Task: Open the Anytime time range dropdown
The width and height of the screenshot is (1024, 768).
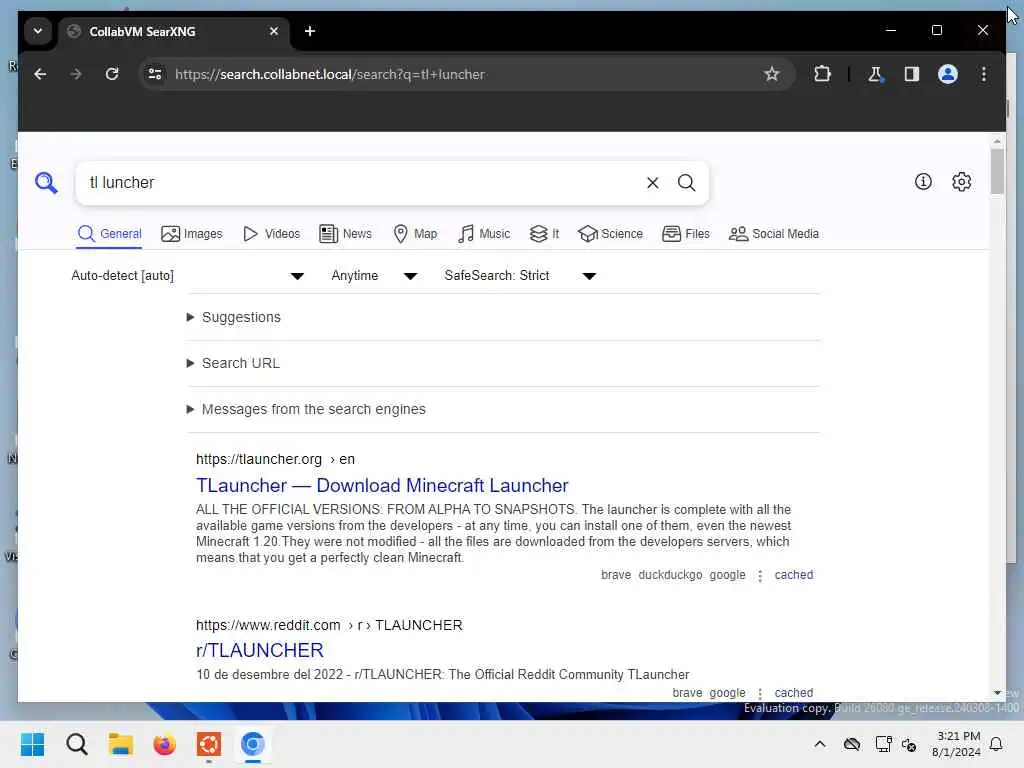Action: 374,276
